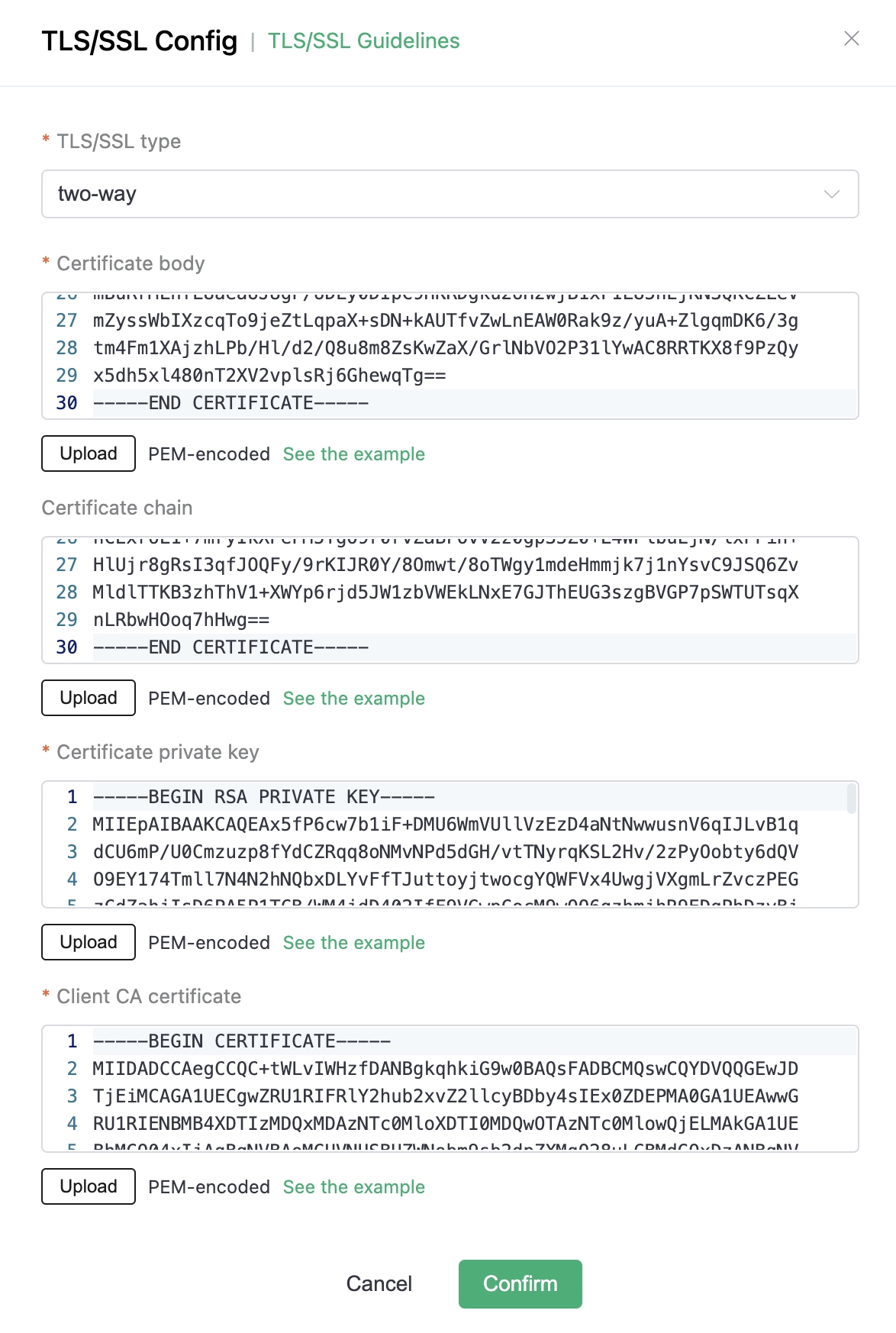Cancel the TLS/SSL configuration
This screenshot has width=896, height=1333.
[379, 1283]
